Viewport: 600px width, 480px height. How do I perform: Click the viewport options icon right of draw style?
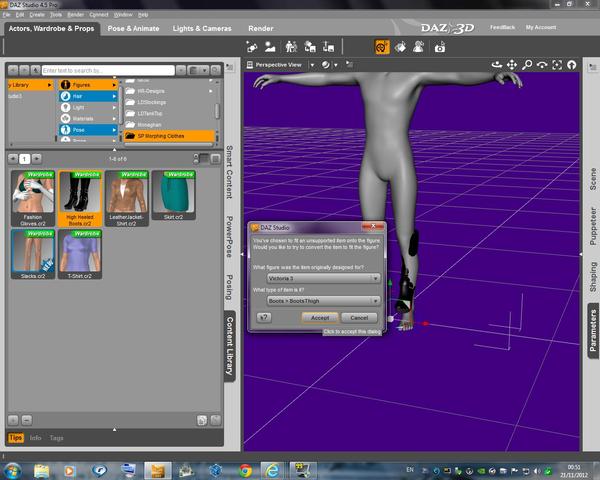[349, 64]
